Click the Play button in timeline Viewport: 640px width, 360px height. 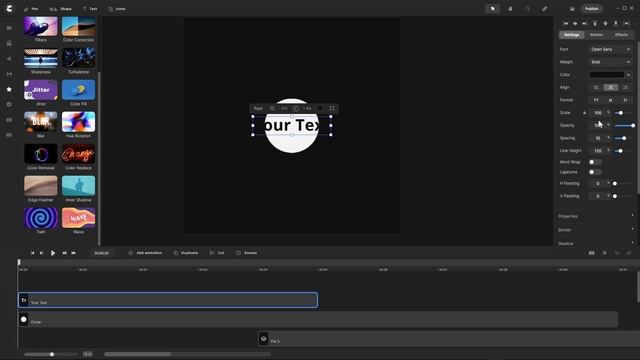coord(53,253)
